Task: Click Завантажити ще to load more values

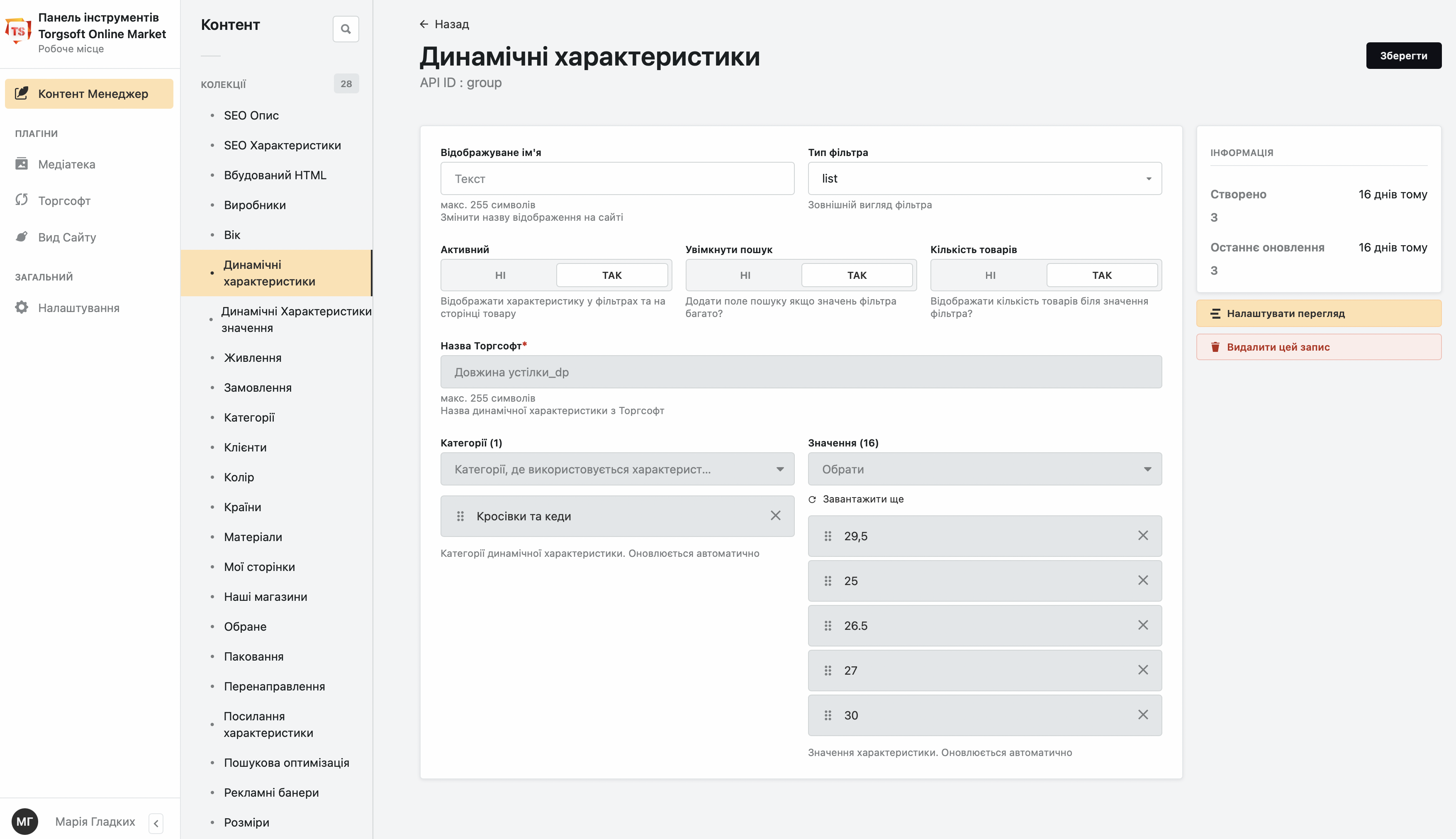Action: pos(863,499)
